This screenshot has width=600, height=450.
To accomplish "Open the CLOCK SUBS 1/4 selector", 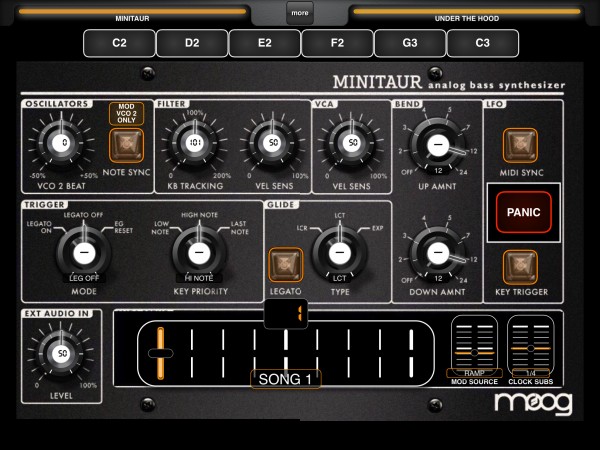I will tap(530, 373).
